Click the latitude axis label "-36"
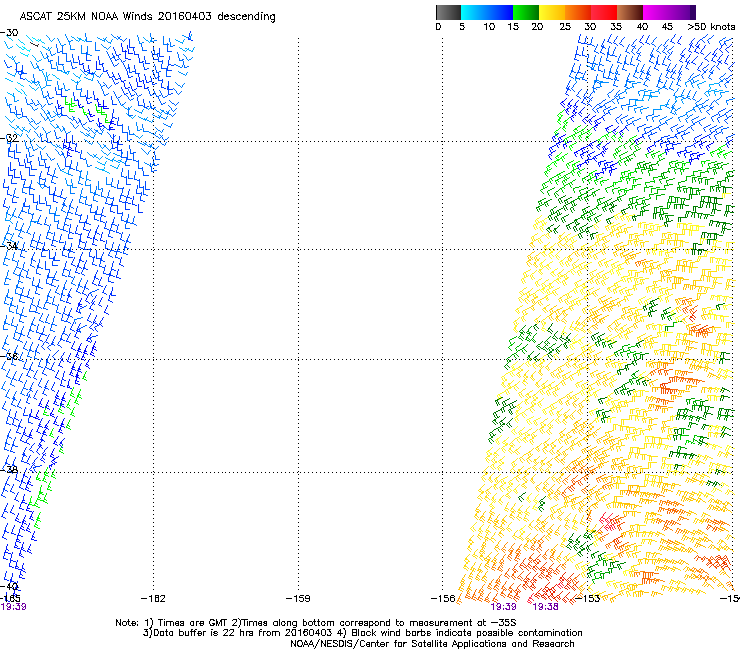 tap(9, 356)
